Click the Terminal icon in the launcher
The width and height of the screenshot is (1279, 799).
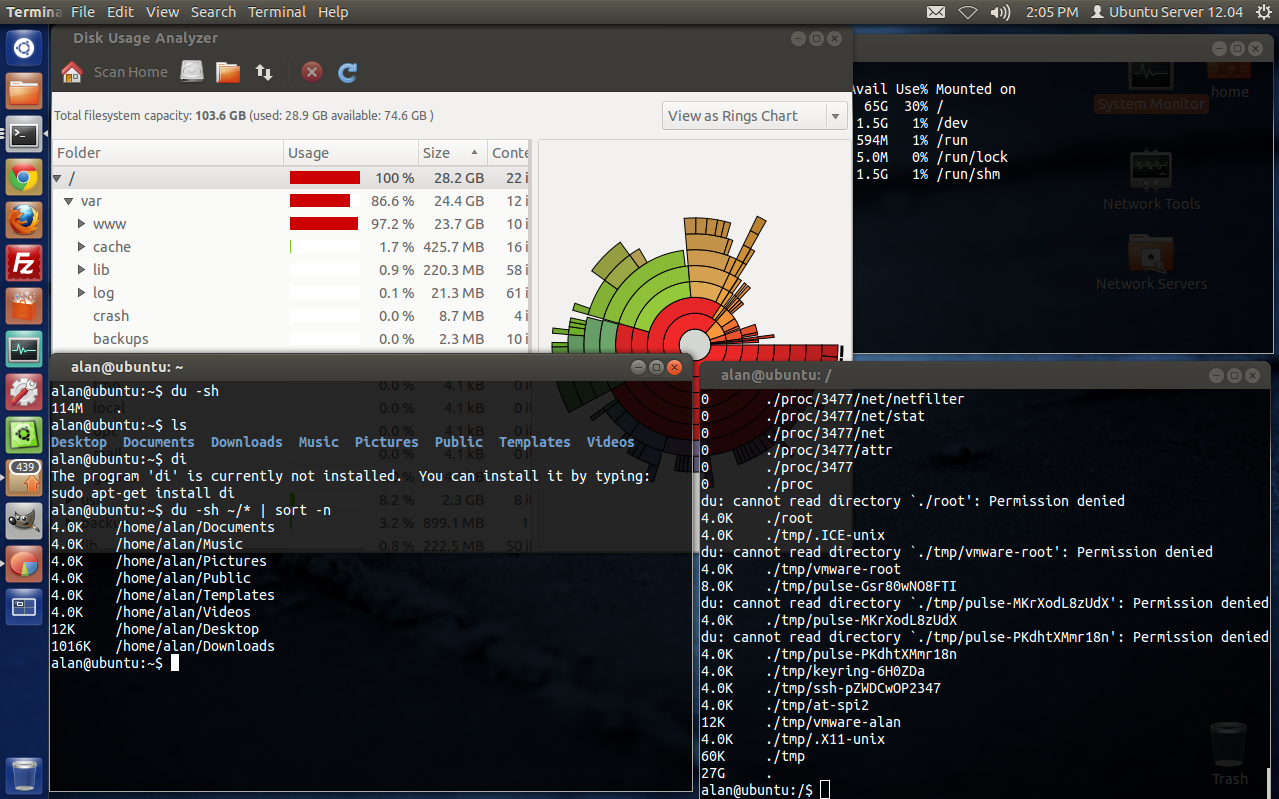(24, 134)
